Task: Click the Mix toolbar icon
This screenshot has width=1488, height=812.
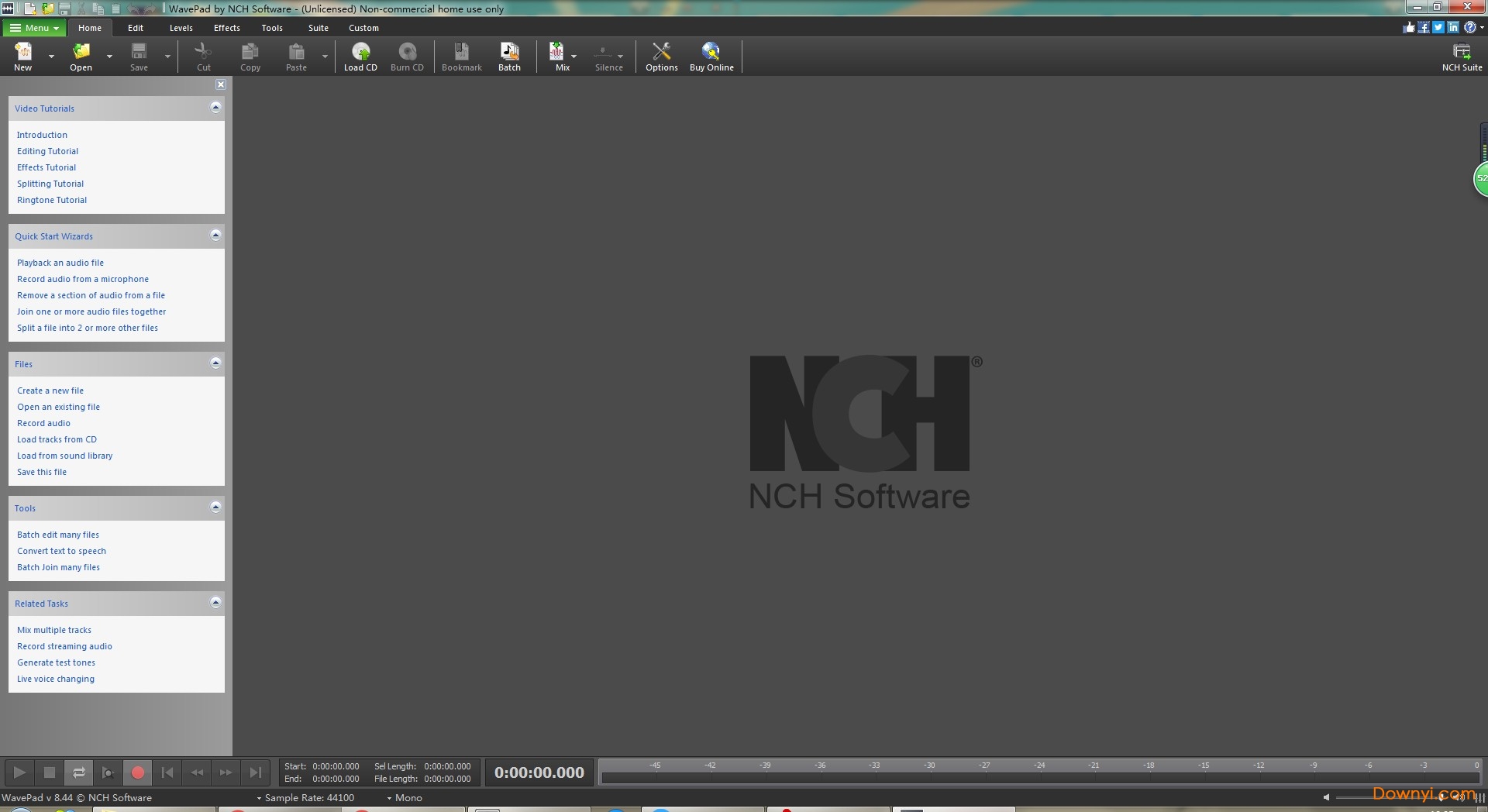Action: (557, 57)
